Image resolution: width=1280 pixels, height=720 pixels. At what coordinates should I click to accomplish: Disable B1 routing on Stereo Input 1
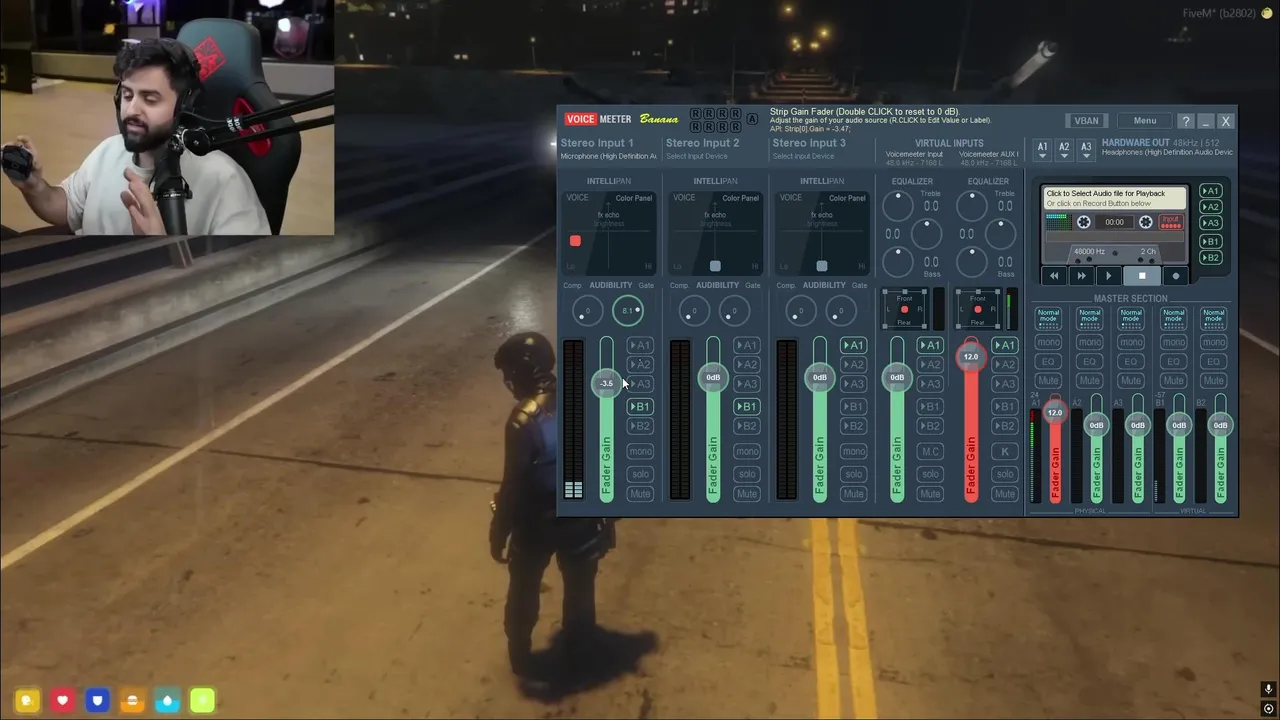[640, 407]
